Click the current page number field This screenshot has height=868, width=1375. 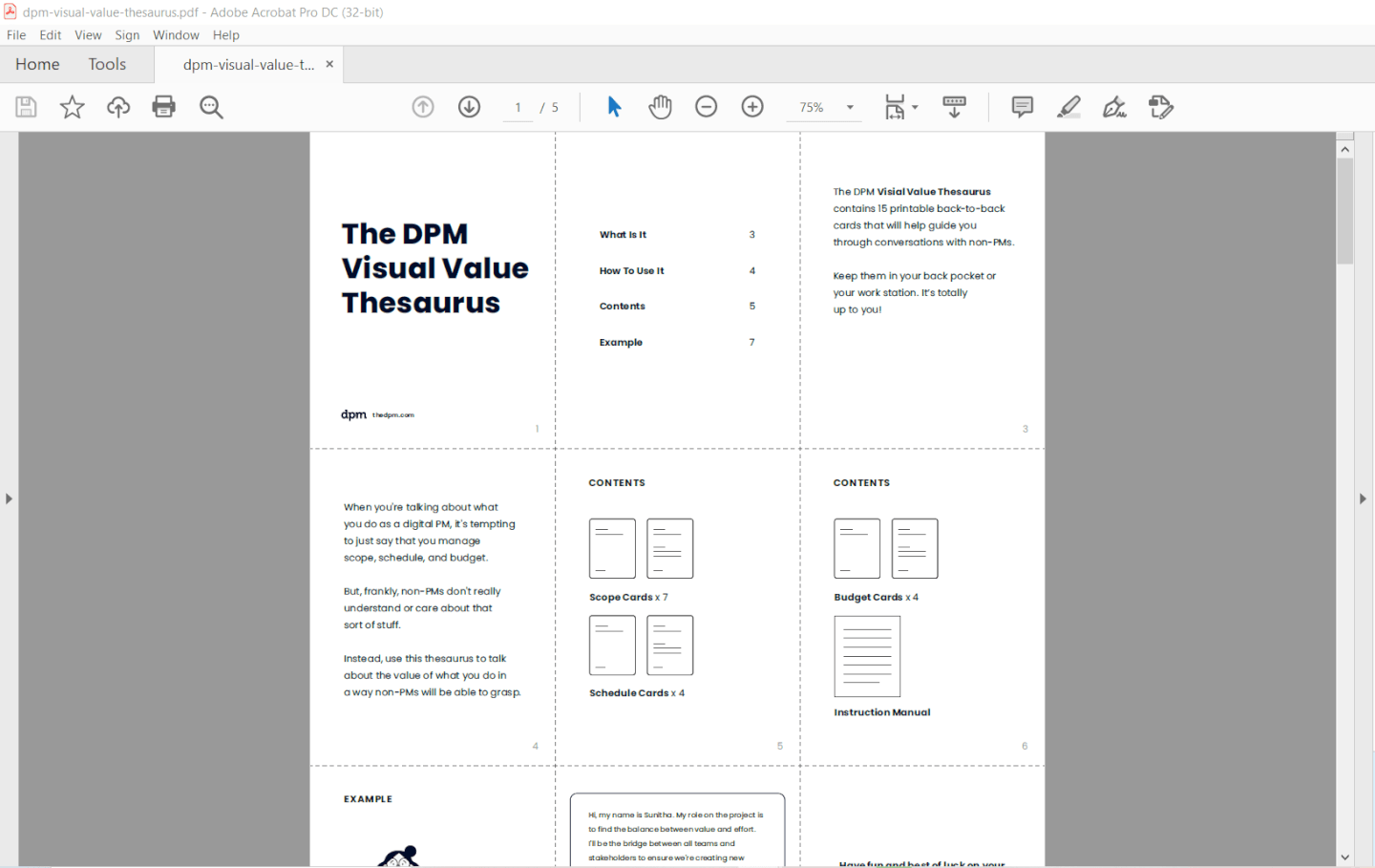coord(518,108)
